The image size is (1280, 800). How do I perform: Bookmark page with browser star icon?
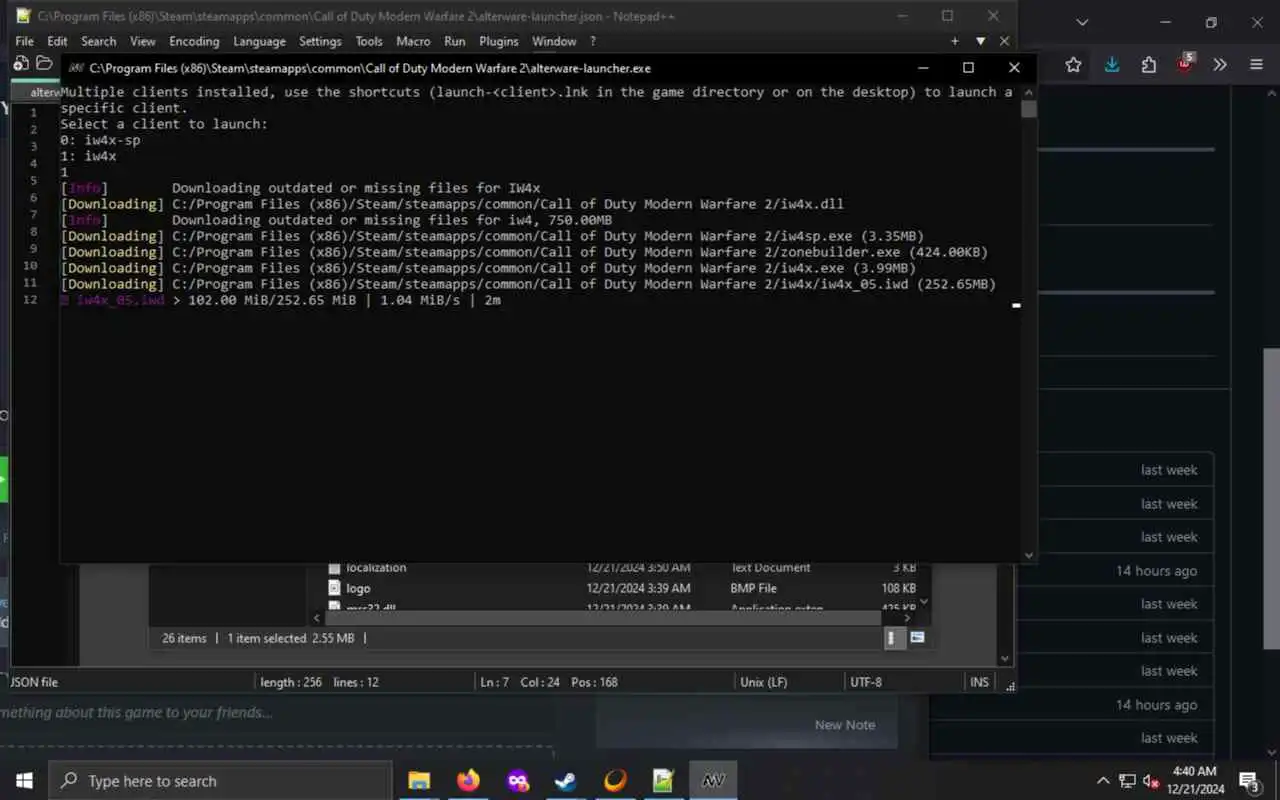(1073, 65)
